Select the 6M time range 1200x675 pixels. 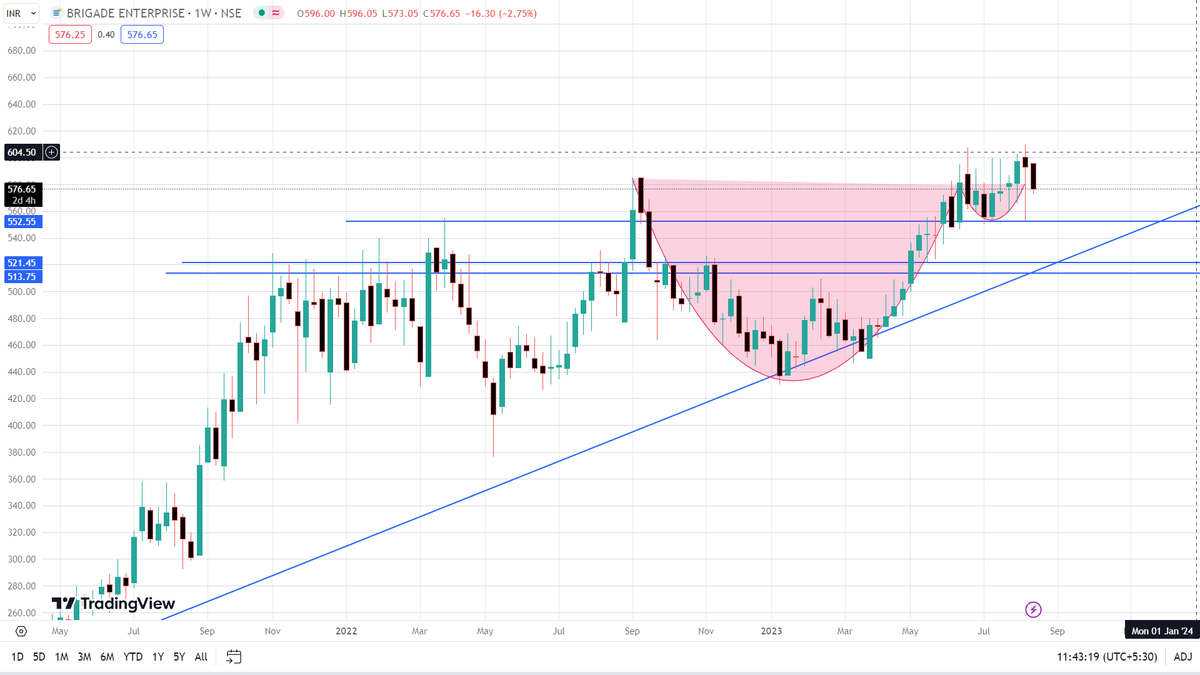[107, 657]
